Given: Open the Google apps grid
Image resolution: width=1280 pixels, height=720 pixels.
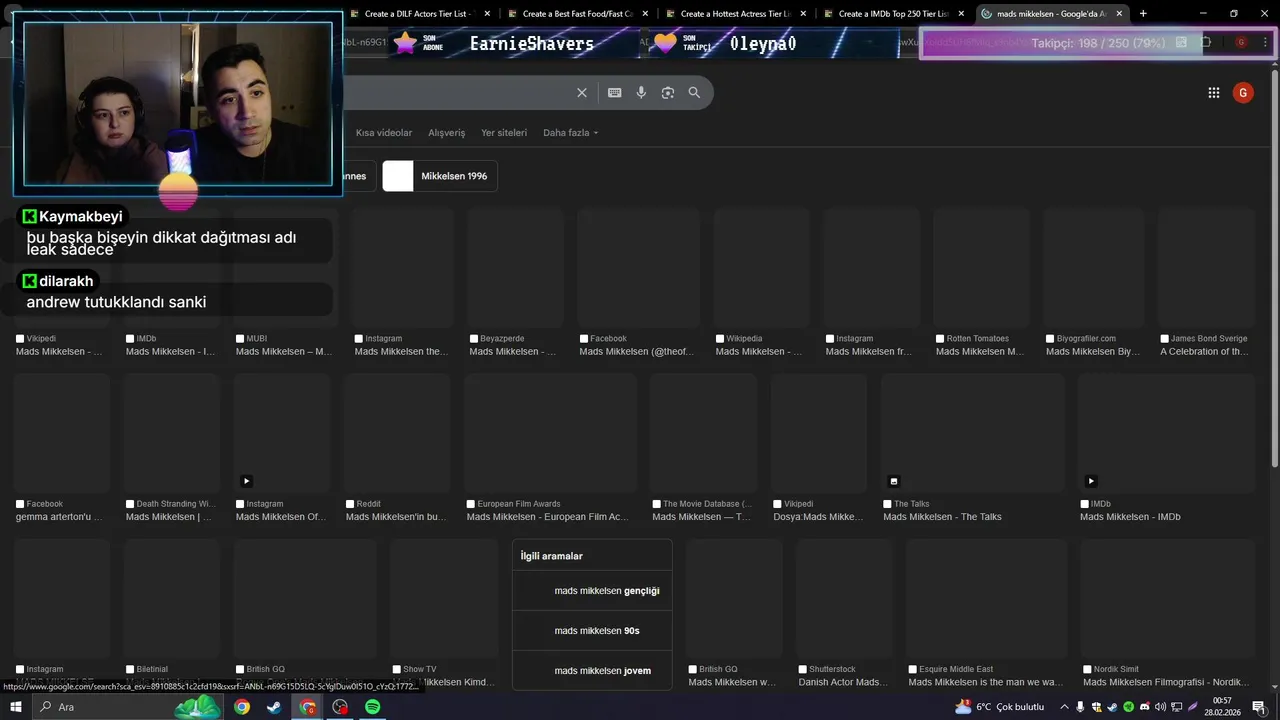Looking at the screenshot, I should point(1214,93).
